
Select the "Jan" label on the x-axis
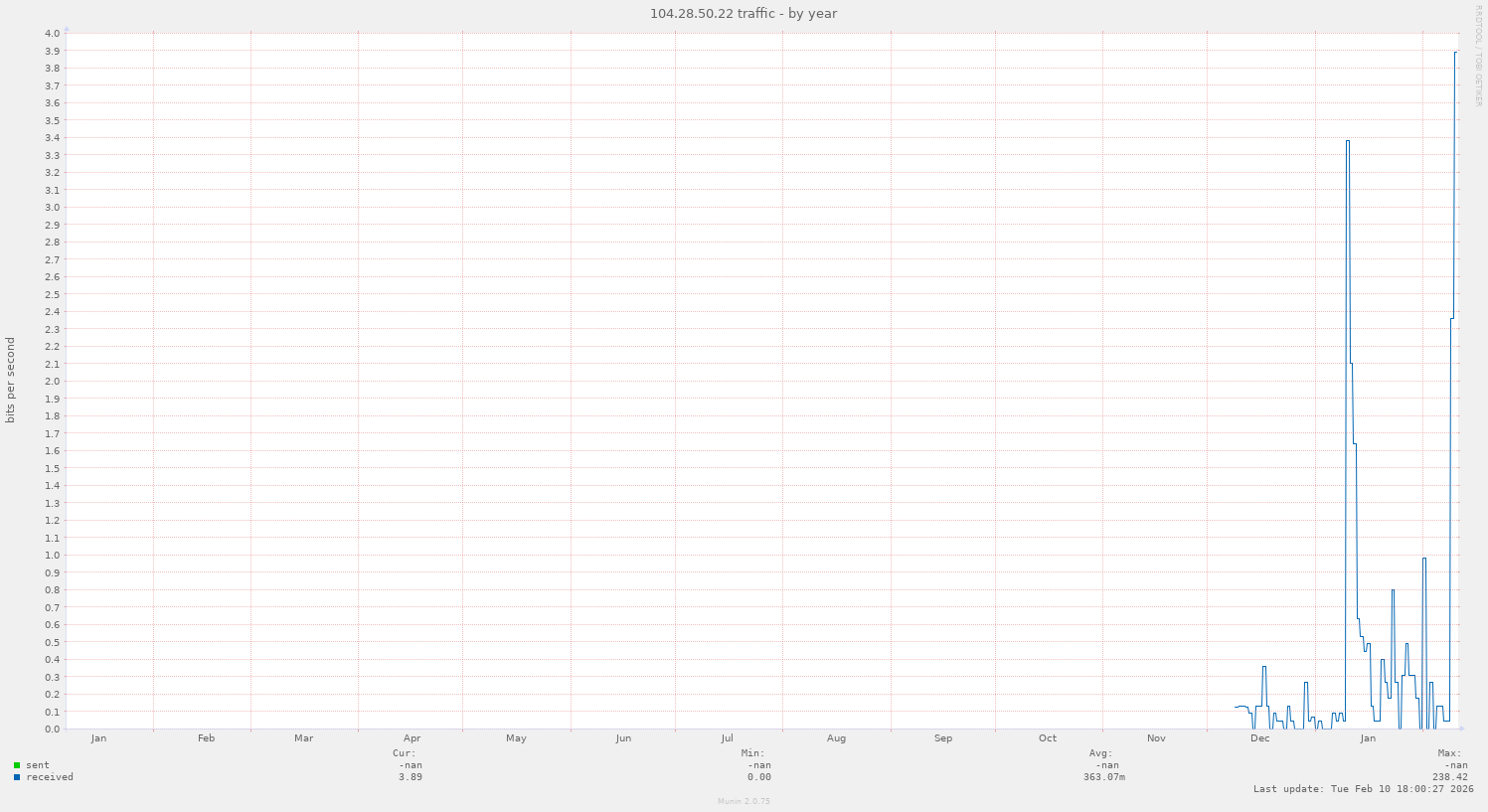[98, 737]
